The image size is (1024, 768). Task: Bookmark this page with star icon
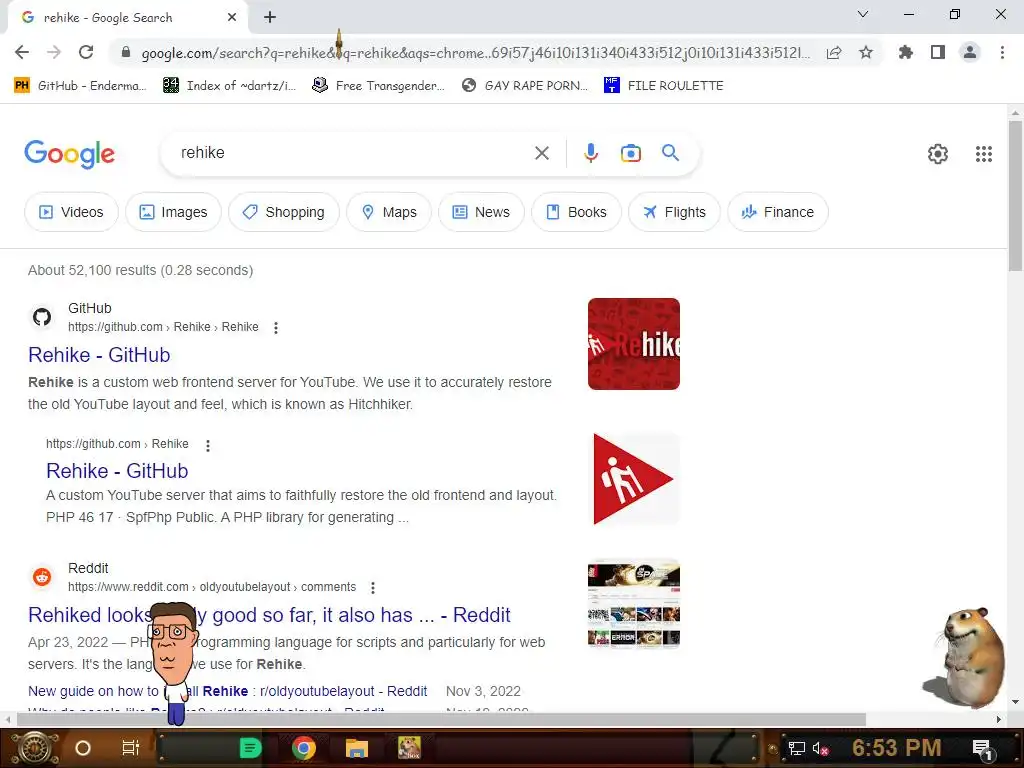866,52
